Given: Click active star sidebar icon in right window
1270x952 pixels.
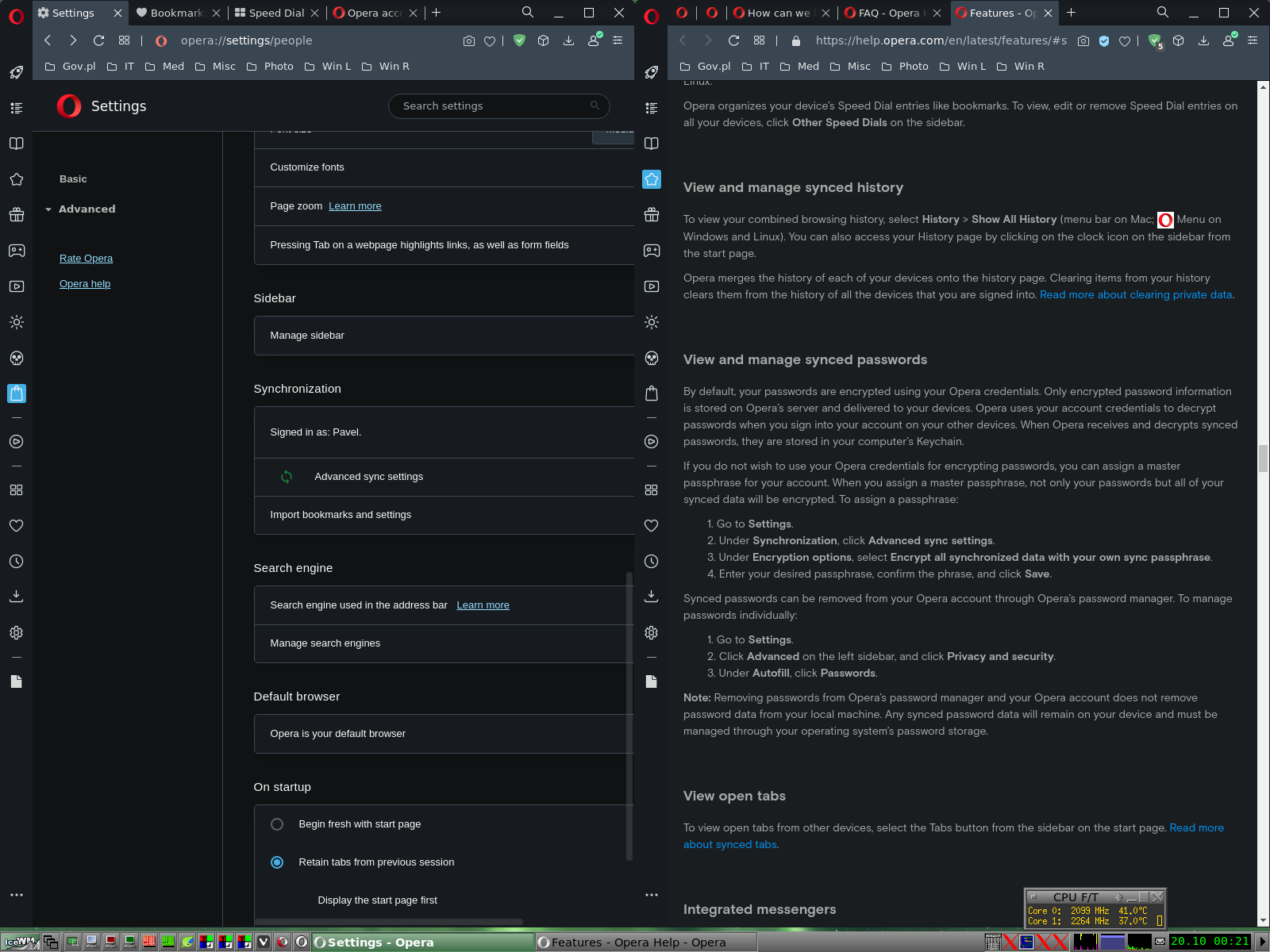Looking at the screenshot, I should 652,179.
